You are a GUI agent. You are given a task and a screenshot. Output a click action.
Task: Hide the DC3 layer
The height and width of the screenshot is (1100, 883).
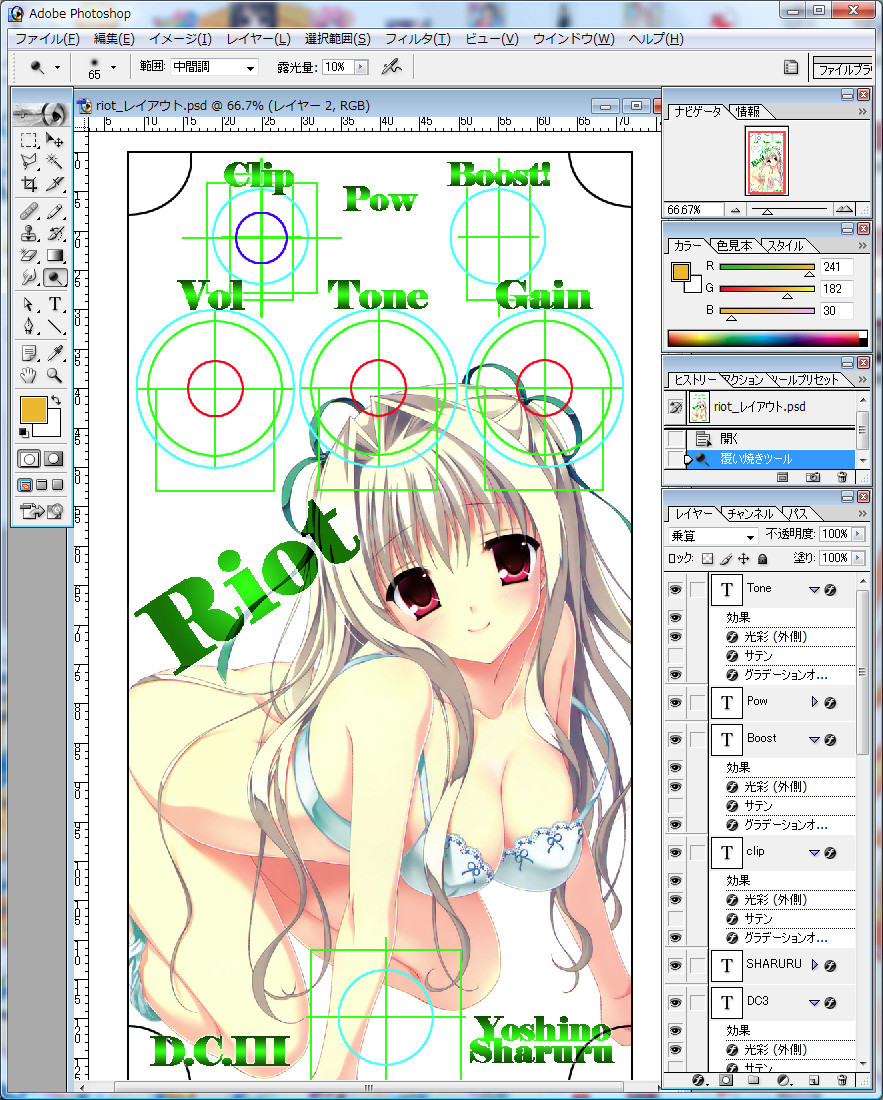[675, 1003]
